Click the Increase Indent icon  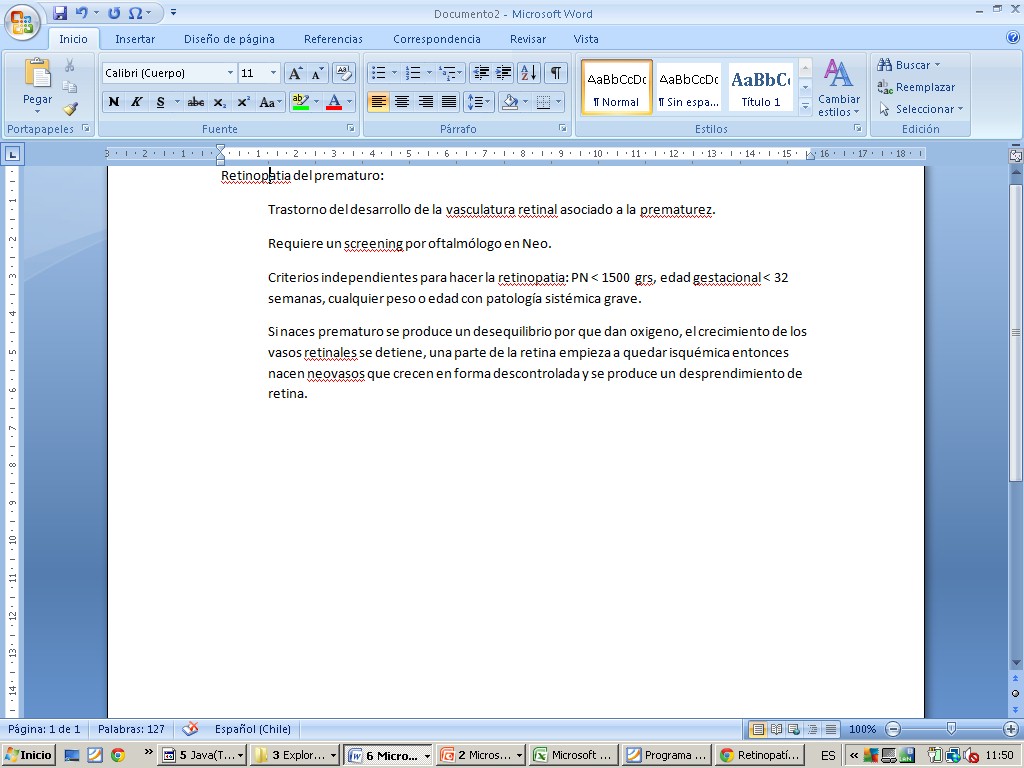(504, 73)
